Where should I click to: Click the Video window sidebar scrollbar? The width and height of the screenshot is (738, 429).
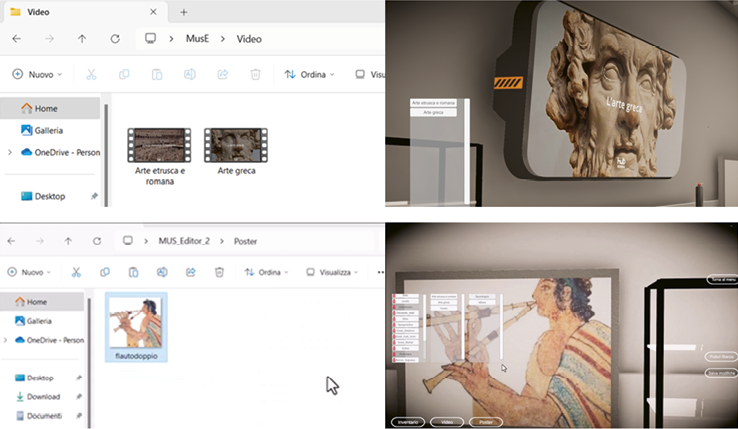click(x=106, y=155)
